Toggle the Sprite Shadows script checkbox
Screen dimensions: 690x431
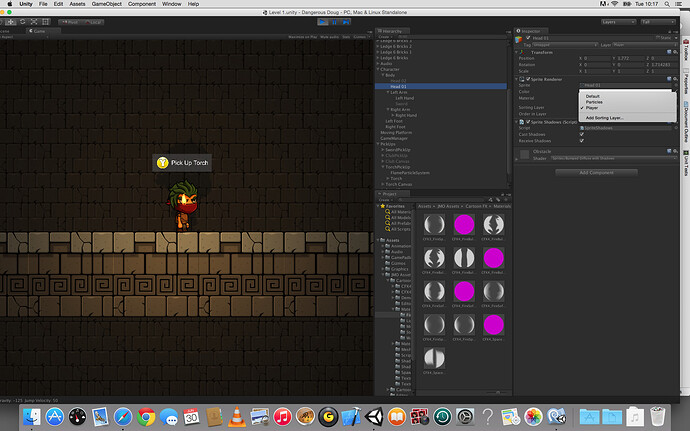pos(528,122)
